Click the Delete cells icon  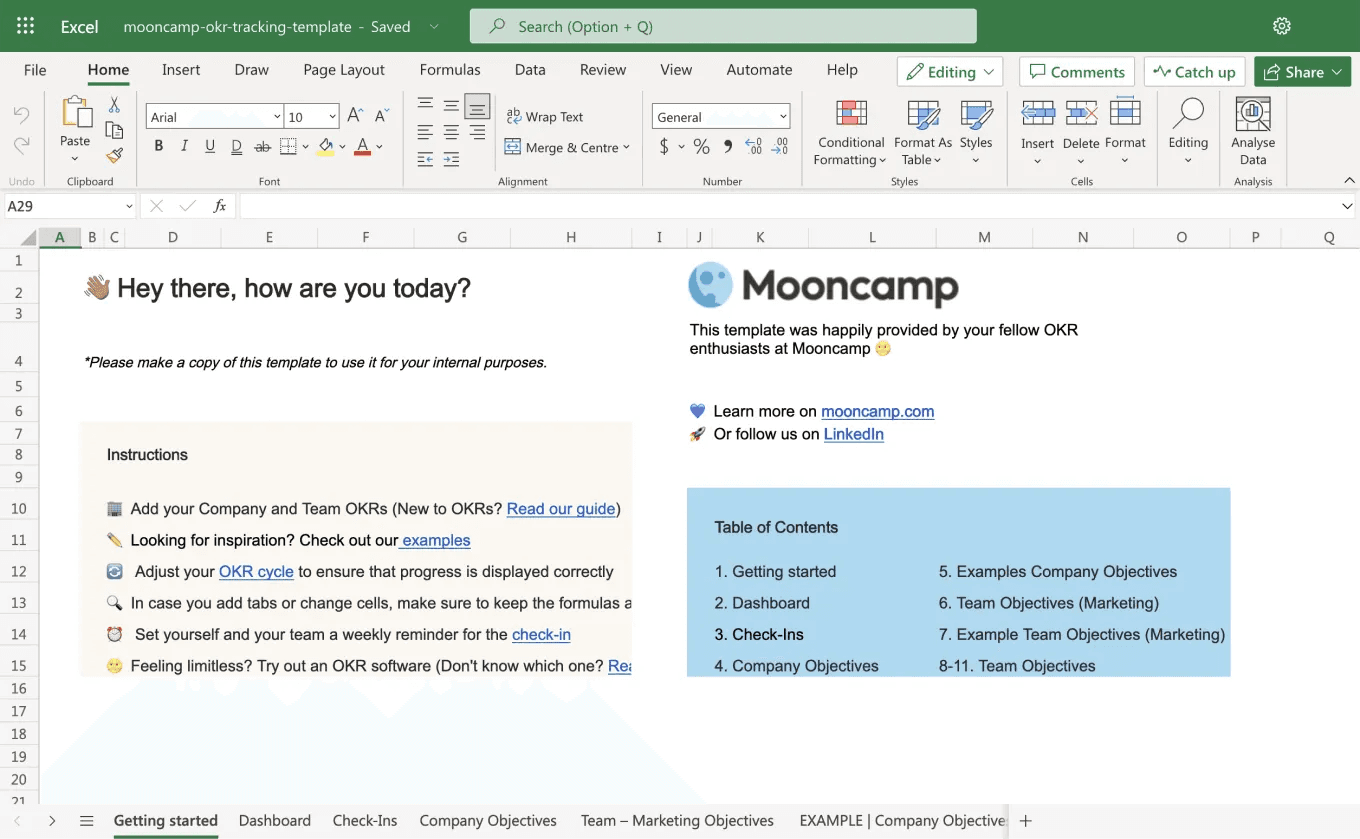tap(1081, 133)
